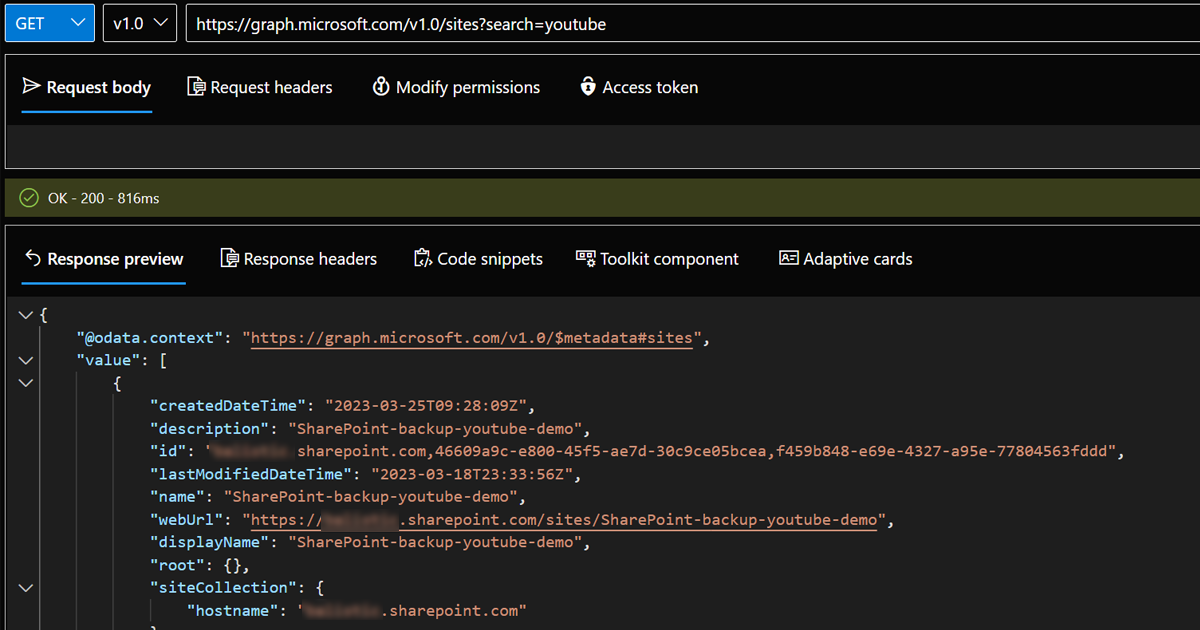The width and height of the screenshot is (1200, 630).
Task: Click the hostname sharepoint.com value
Action: tap(414, 610)
